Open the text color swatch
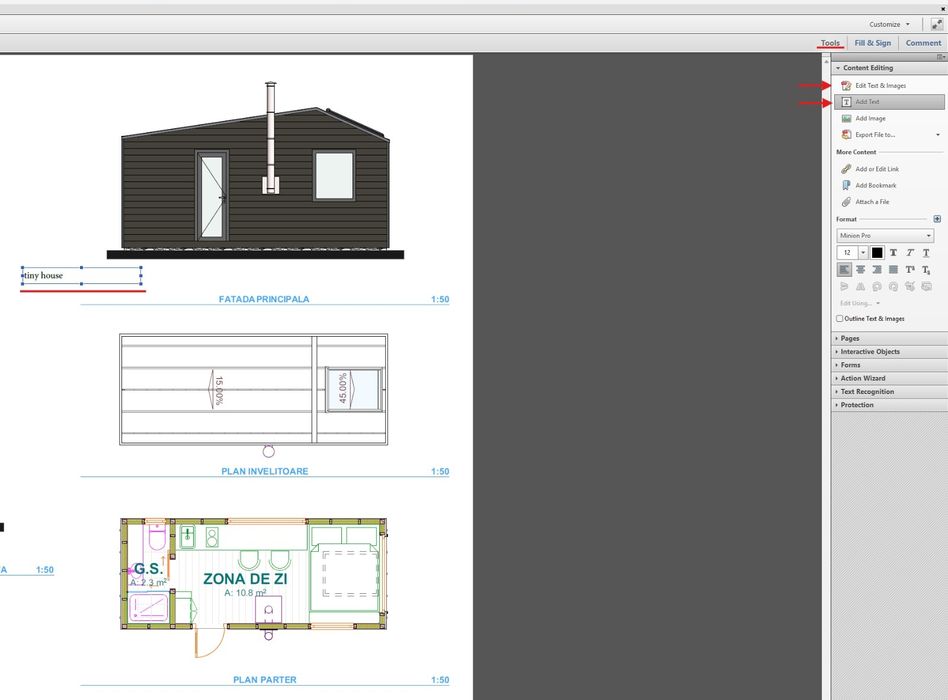This screenshot has height=700, width=948. (x=877, y=253)
